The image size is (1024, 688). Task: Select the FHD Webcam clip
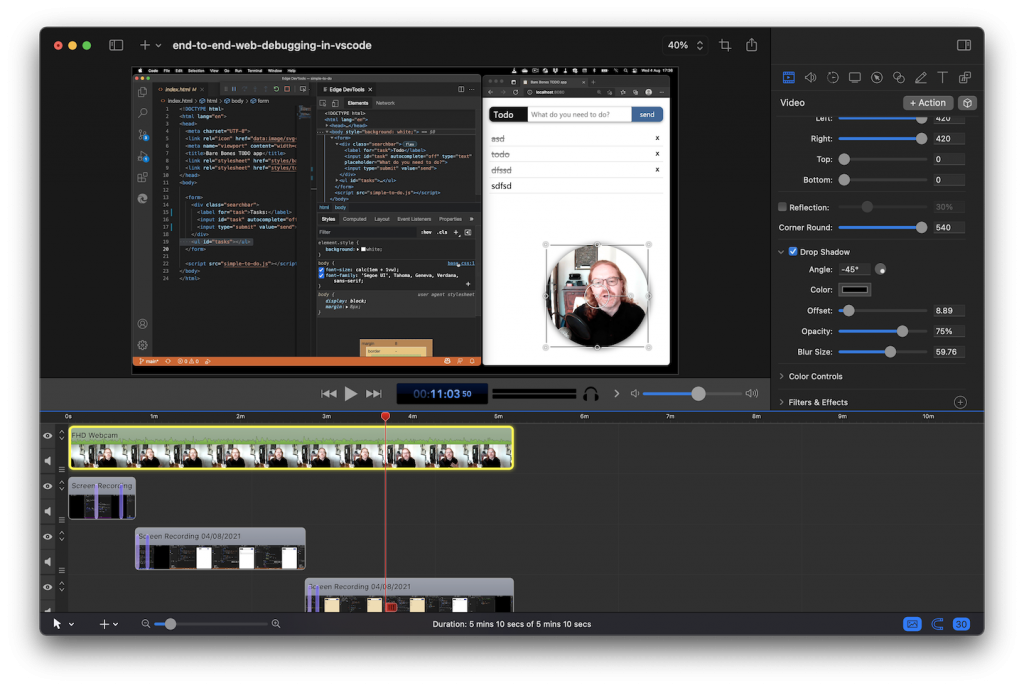(291, 448)
